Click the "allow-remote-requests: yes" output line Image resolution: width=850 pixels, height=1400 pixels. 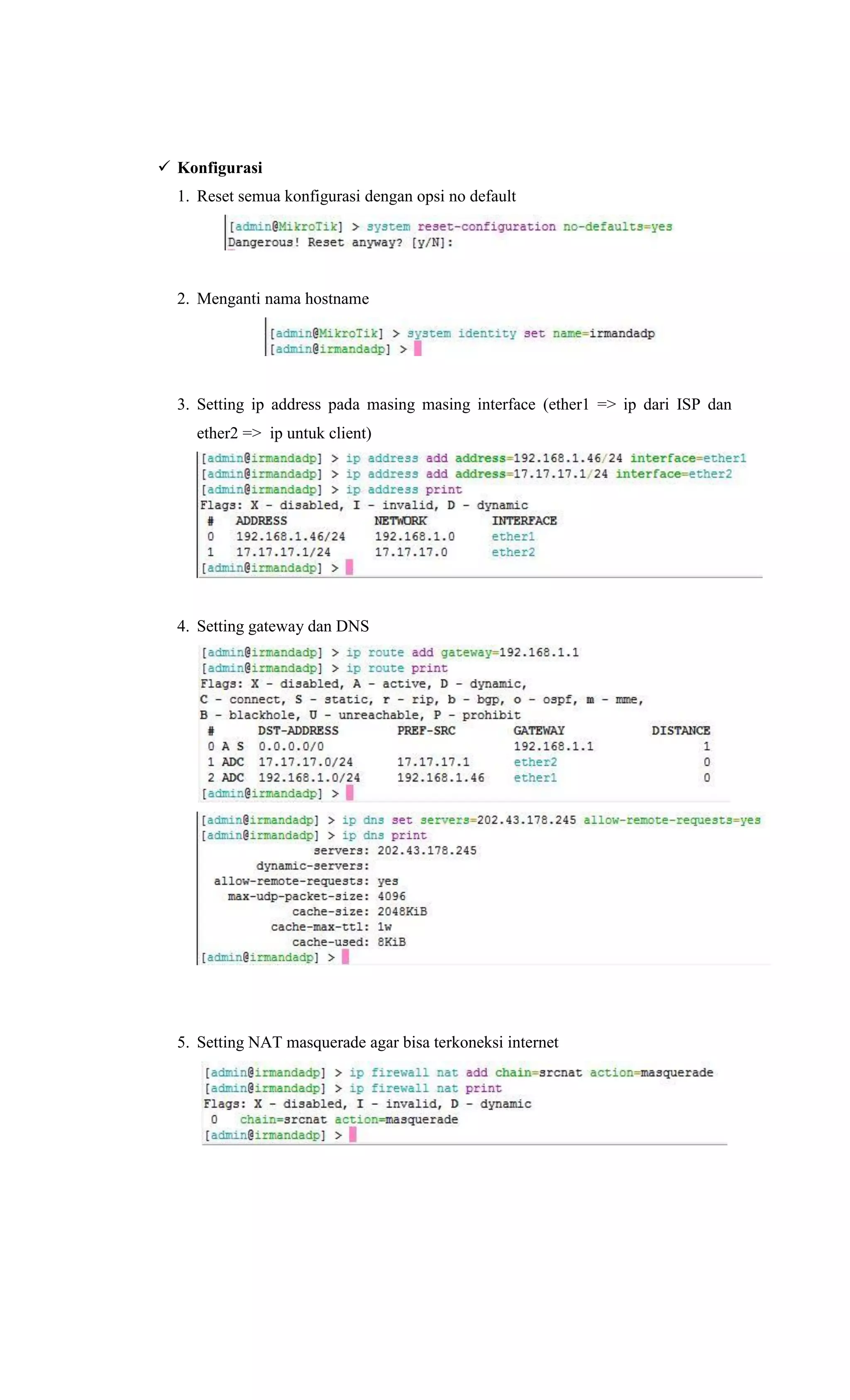tap(306, 881)
